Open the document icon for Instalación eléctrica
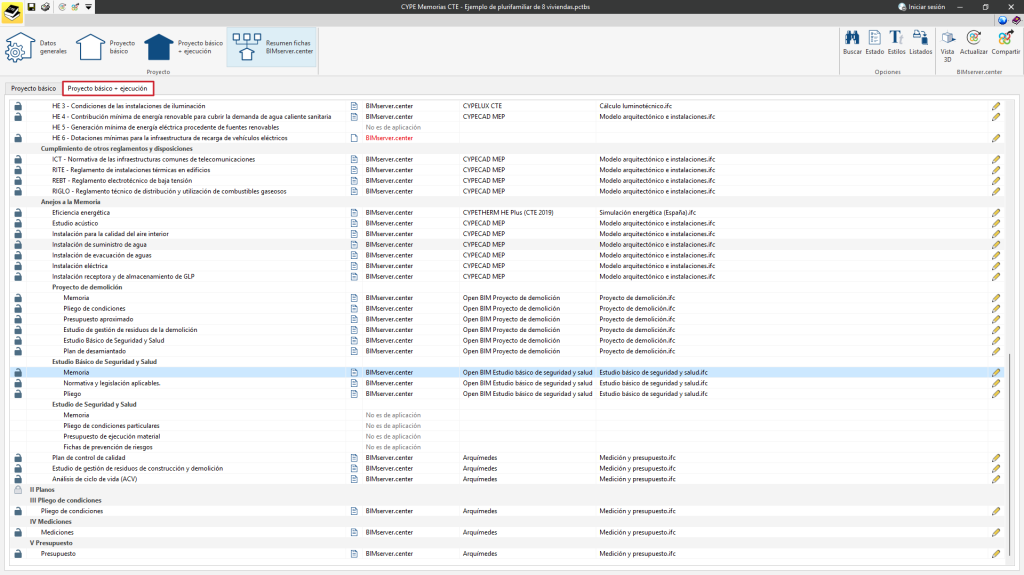This screenshot has height=575, width=1024. 354,266
